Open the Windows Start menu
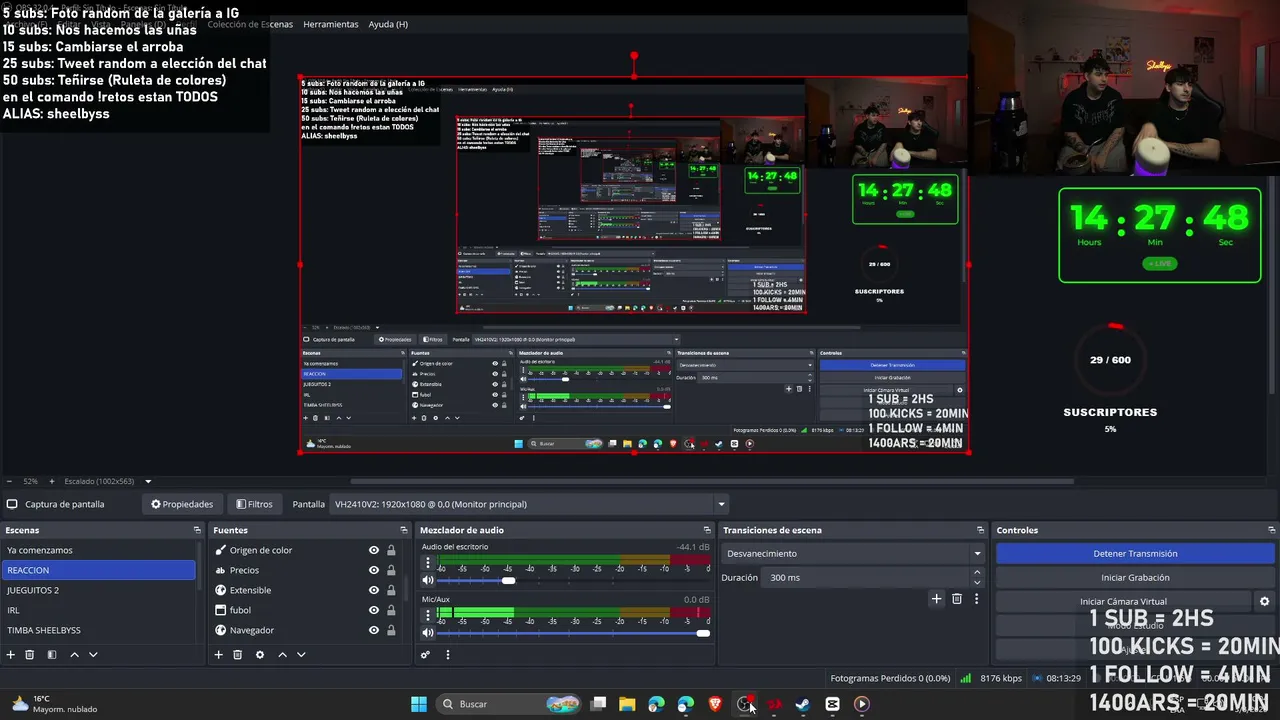 [419, 704]
